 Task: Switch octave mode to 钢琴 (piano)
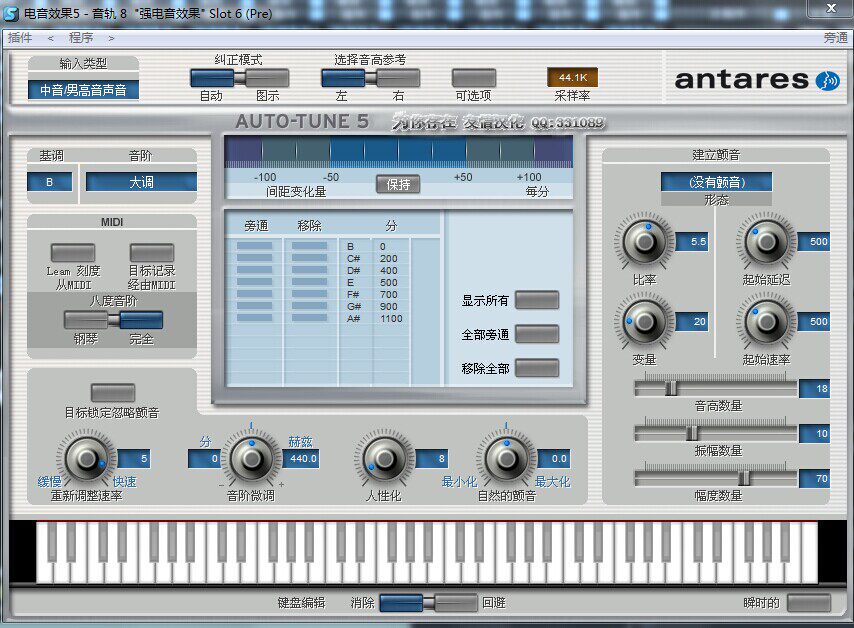[x=86, y=320]
